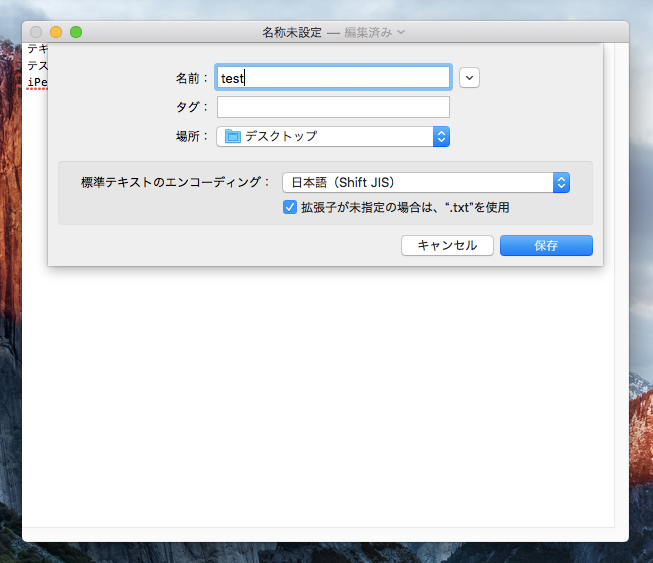Expand the save dialog with the chevron button
The image size is (653, 563).
tap(469, 78)
